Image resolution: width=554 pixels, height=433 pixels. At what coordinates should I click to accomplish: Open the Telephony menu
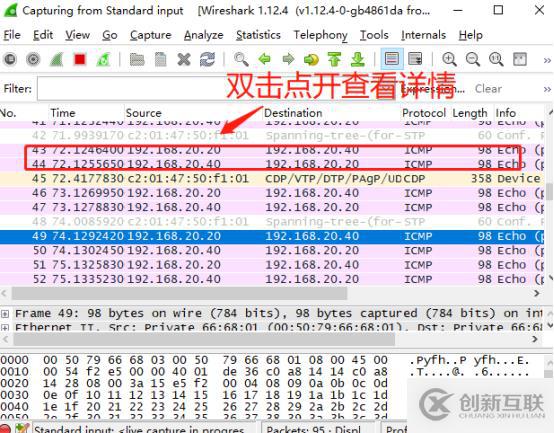point(320,35)
